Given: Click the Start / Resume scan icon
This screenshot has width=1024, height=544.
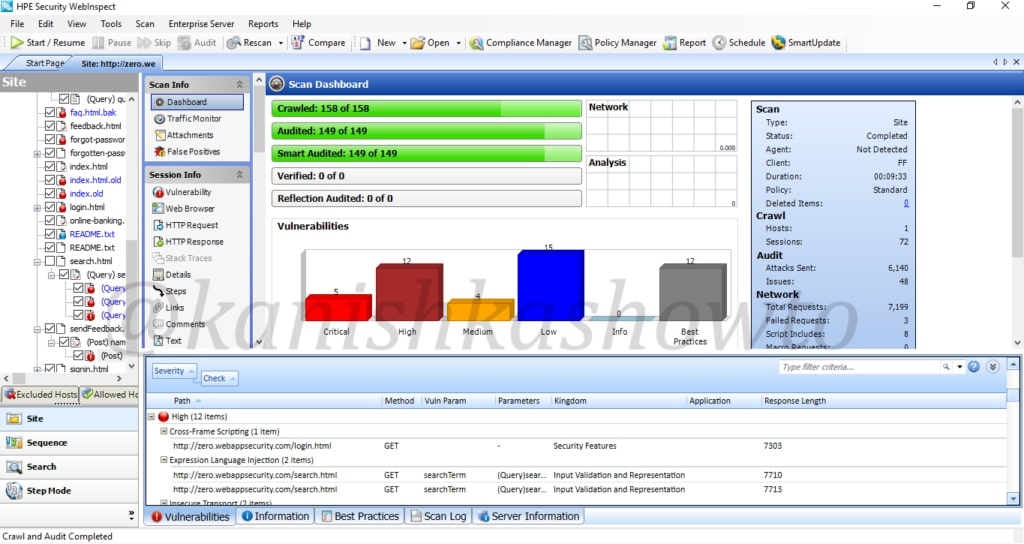Looking at the screenshot, I should point(16,42).
